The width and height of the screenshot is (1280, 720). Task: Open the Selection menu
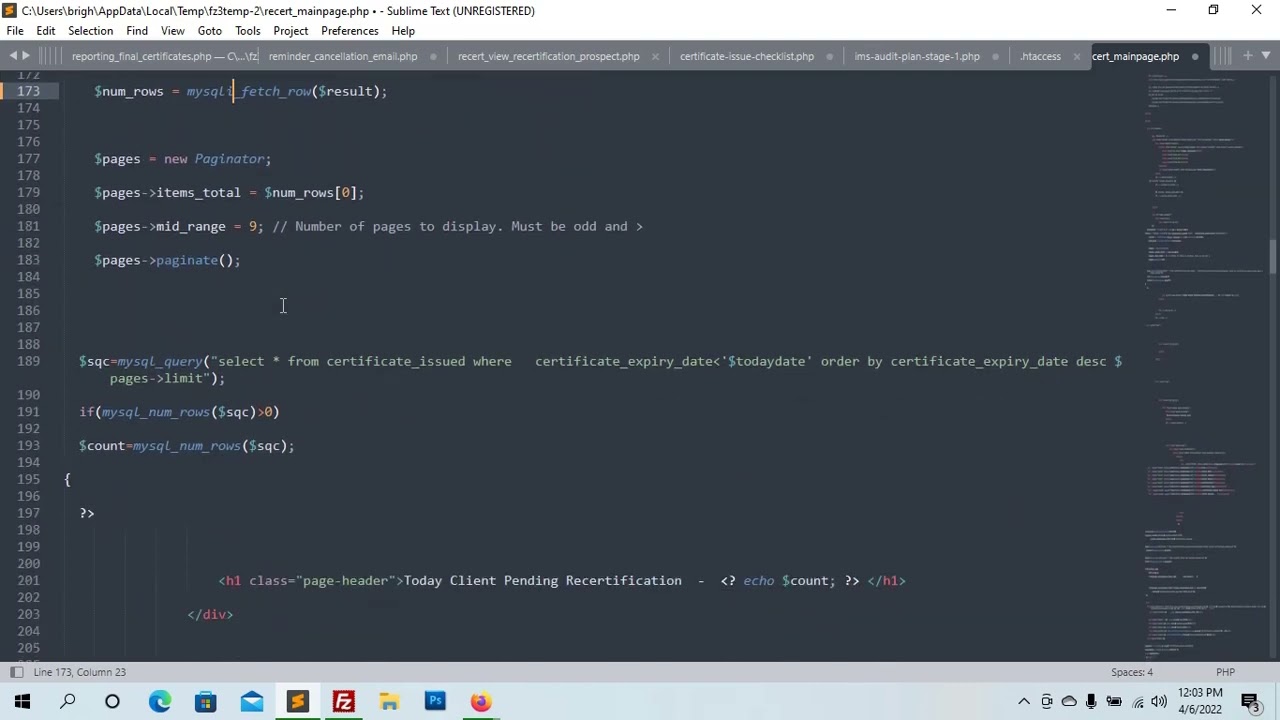click(x=90, y=31)
